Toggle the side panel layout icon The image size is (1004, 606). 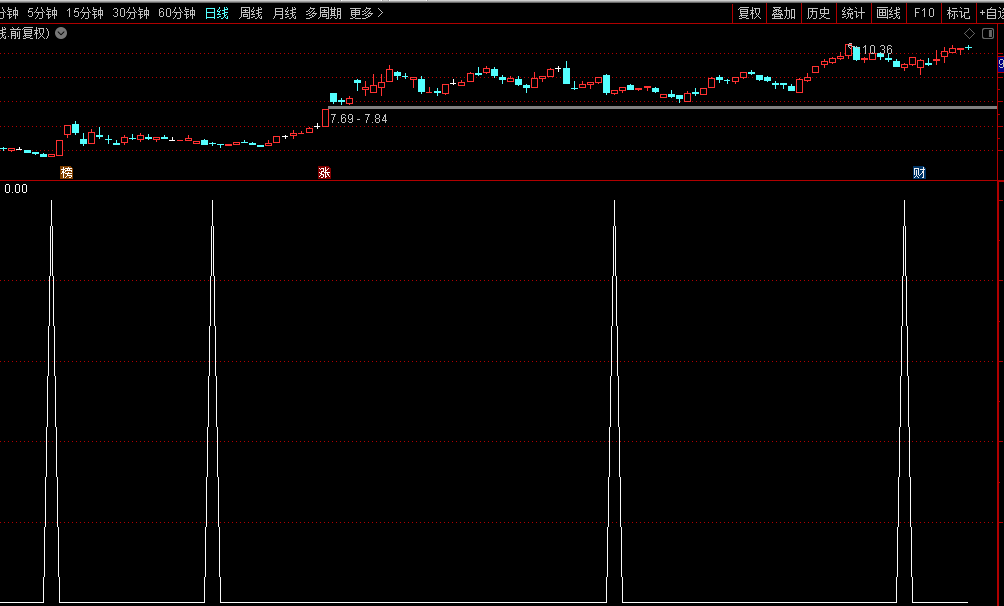pyautogui.click(x=988, y=33)
